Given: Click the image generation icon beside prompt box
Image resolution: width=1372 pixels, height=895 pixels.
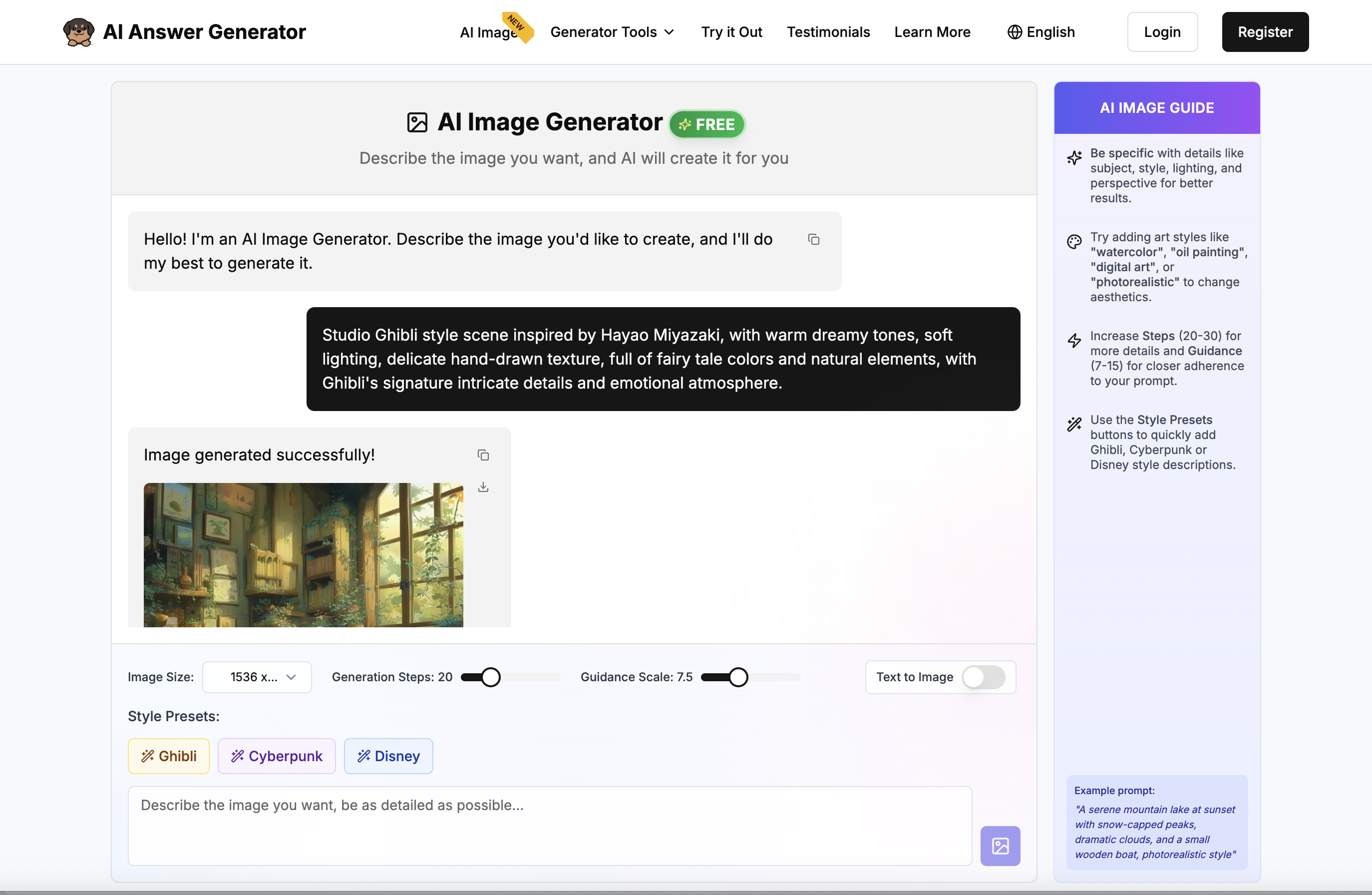Looking at the screenshot, I should coord(1000,846).
